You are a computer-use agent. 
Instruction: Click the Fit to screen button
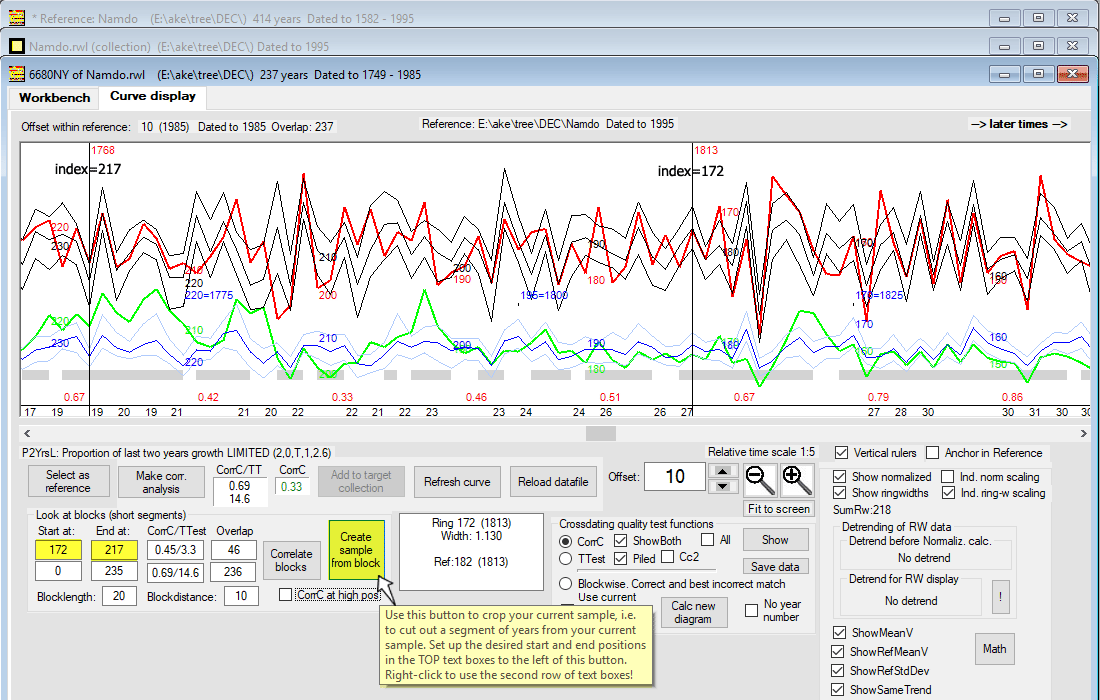[779, 509]
